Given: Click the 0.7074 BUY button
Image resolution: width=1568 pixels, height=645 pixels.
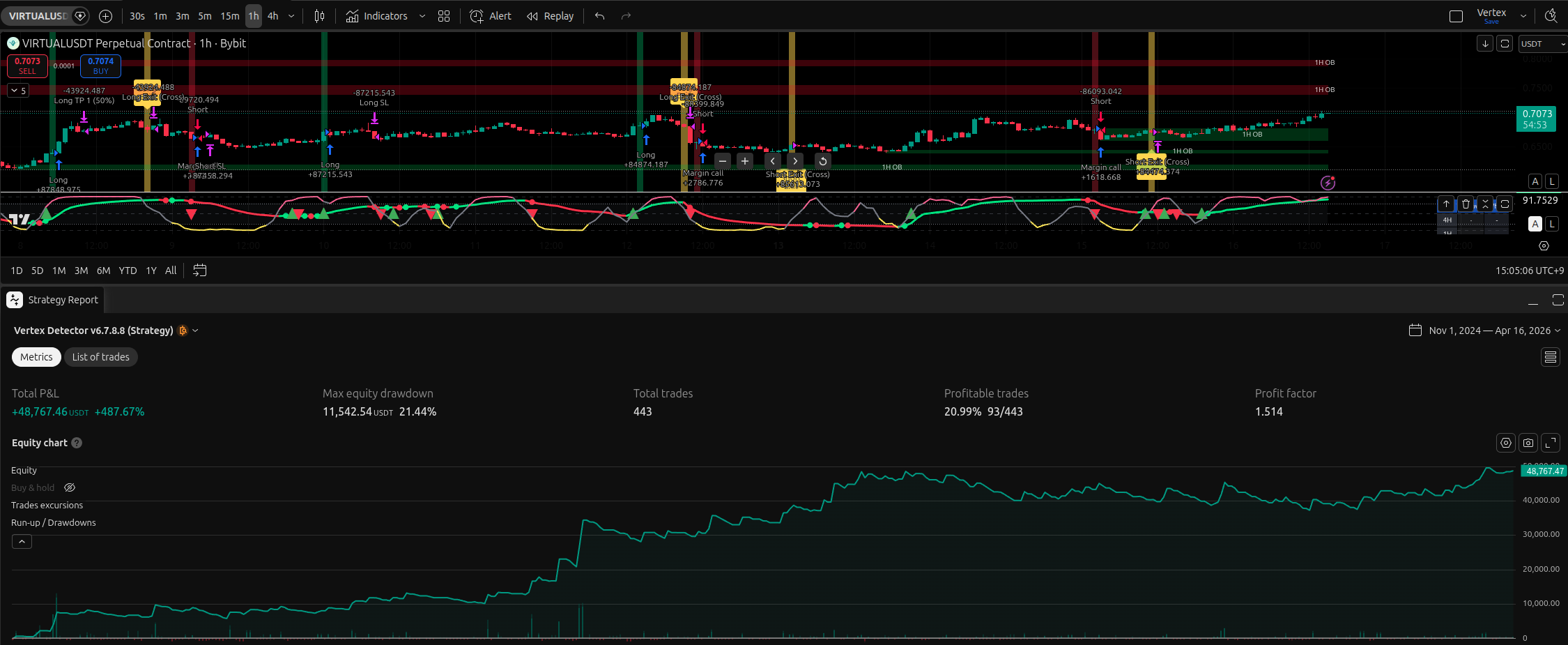Looking at the screenshot, I should click(100, 66).
